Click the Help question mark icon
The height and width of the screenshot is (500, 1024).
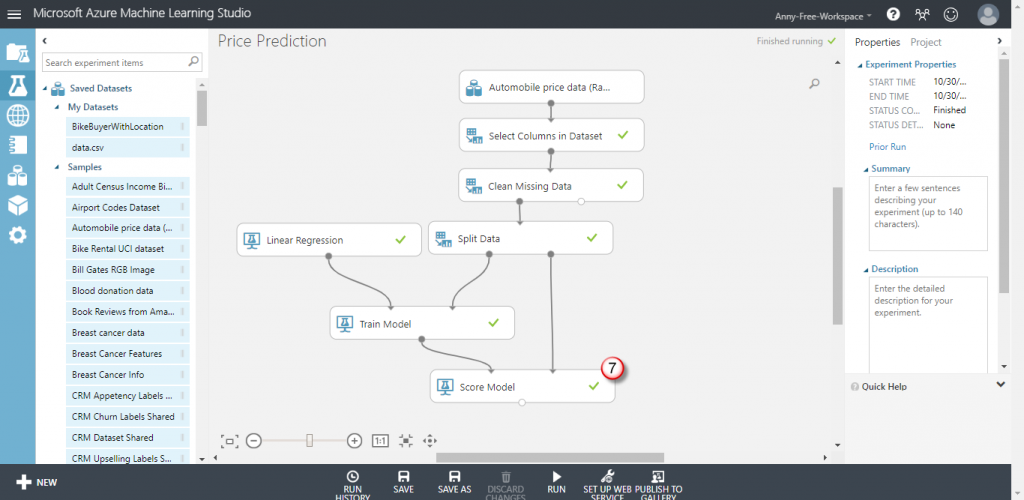click(893, 14)
